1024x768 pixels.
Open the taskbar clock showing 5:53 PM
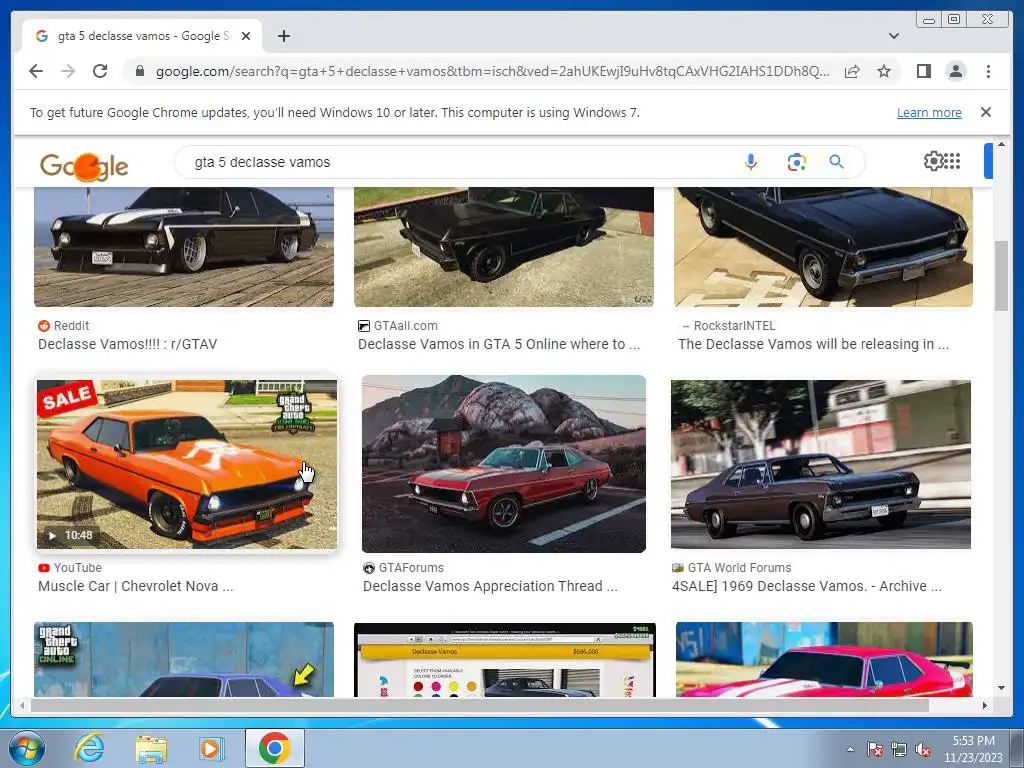coord(973,749)
